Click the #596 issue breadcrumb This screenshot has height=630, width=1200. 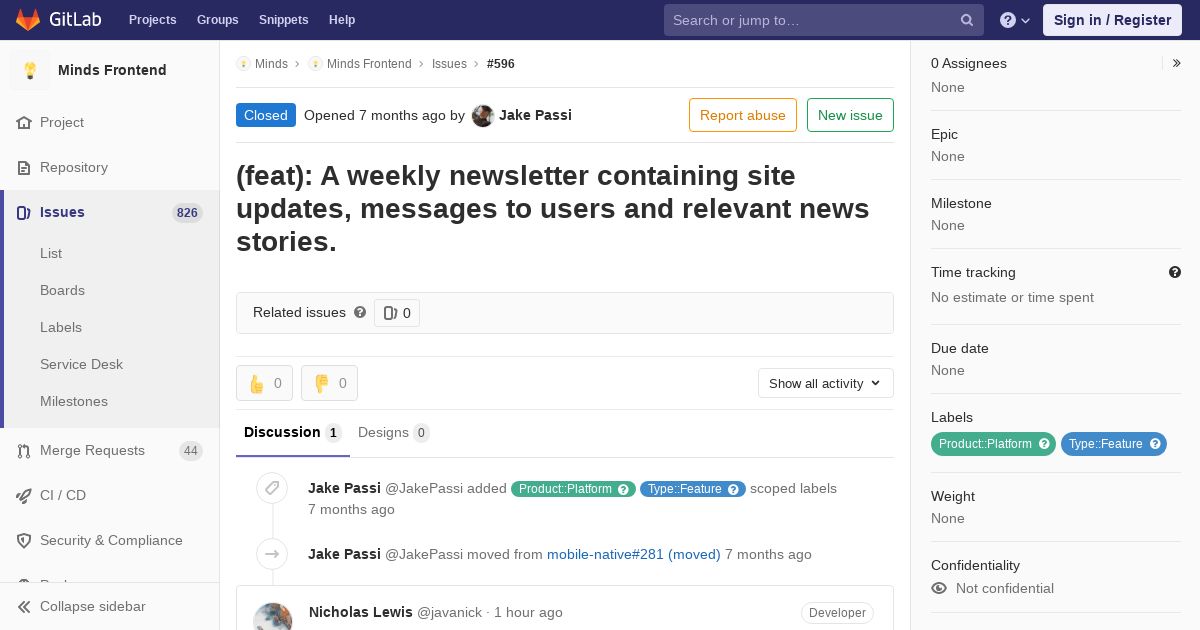tap(501, 63)
